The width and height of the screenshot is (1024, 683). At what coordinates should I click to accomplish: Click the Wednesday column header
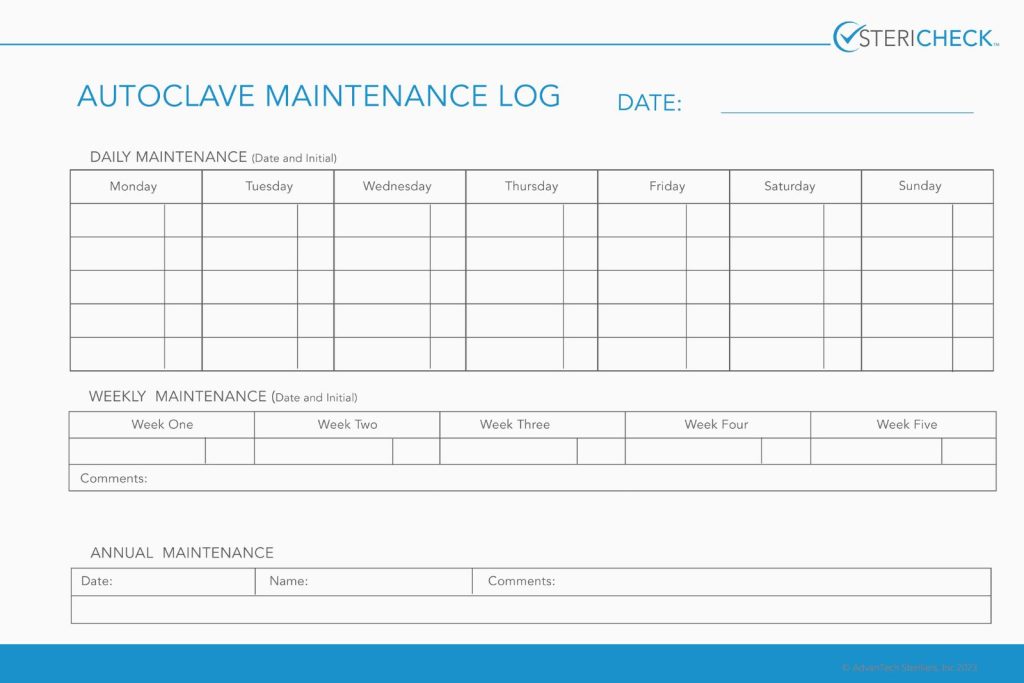pyautogui.click(x=398, y=186)
